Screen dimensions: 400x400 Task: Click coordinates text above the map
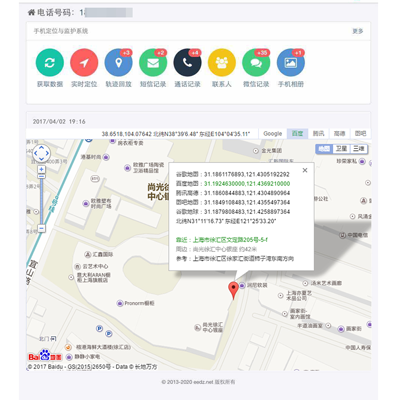[x=176, y=134]
